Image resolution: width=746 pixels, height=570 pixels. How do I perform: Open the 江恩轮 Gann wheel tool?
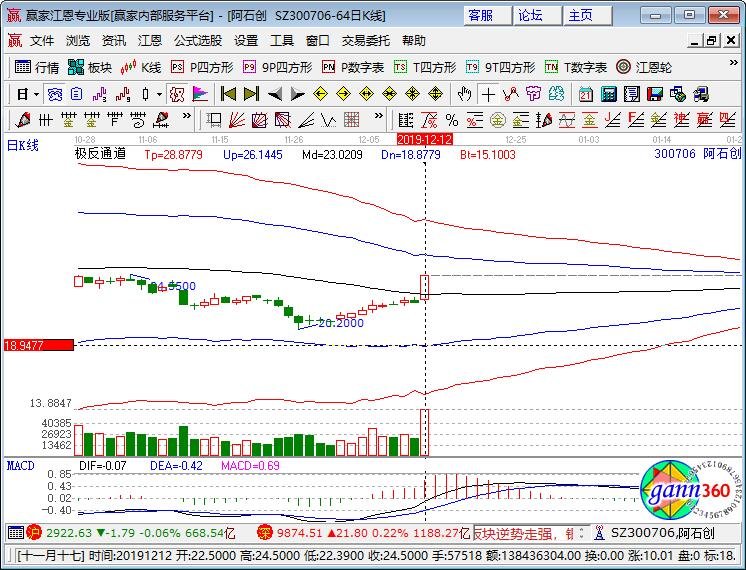click(644, 68)
